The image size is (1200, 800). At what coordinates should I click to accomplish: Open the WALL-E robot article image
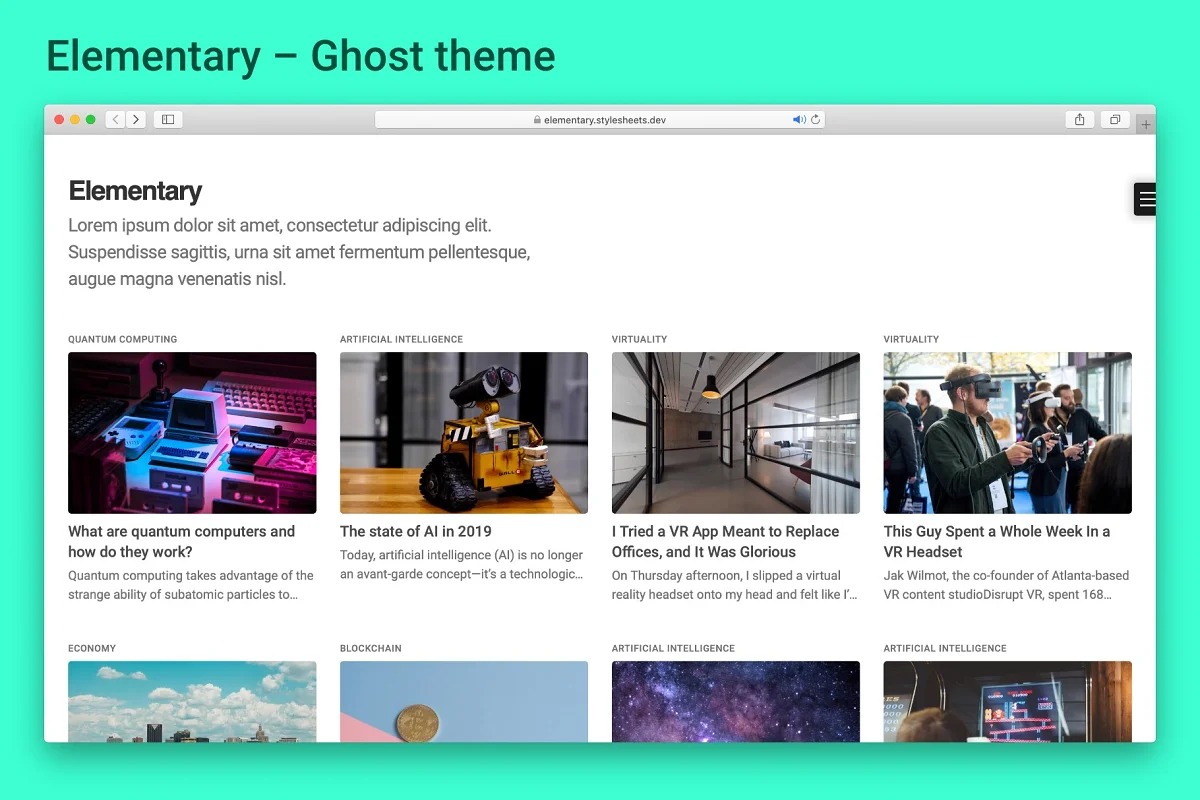coord(464,432)
